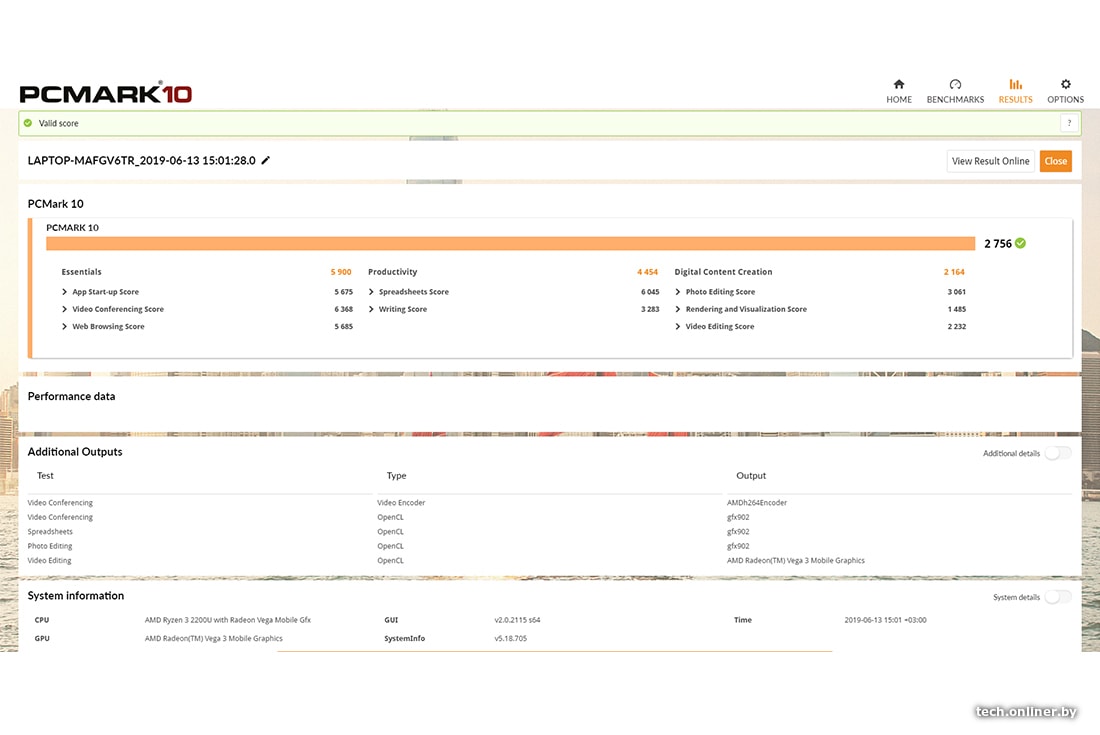The height and width of the screenshot is (735, 1100).
Task: Expand Video Conferencing Score
Action: pyautogui.click(x=65, y=309)
